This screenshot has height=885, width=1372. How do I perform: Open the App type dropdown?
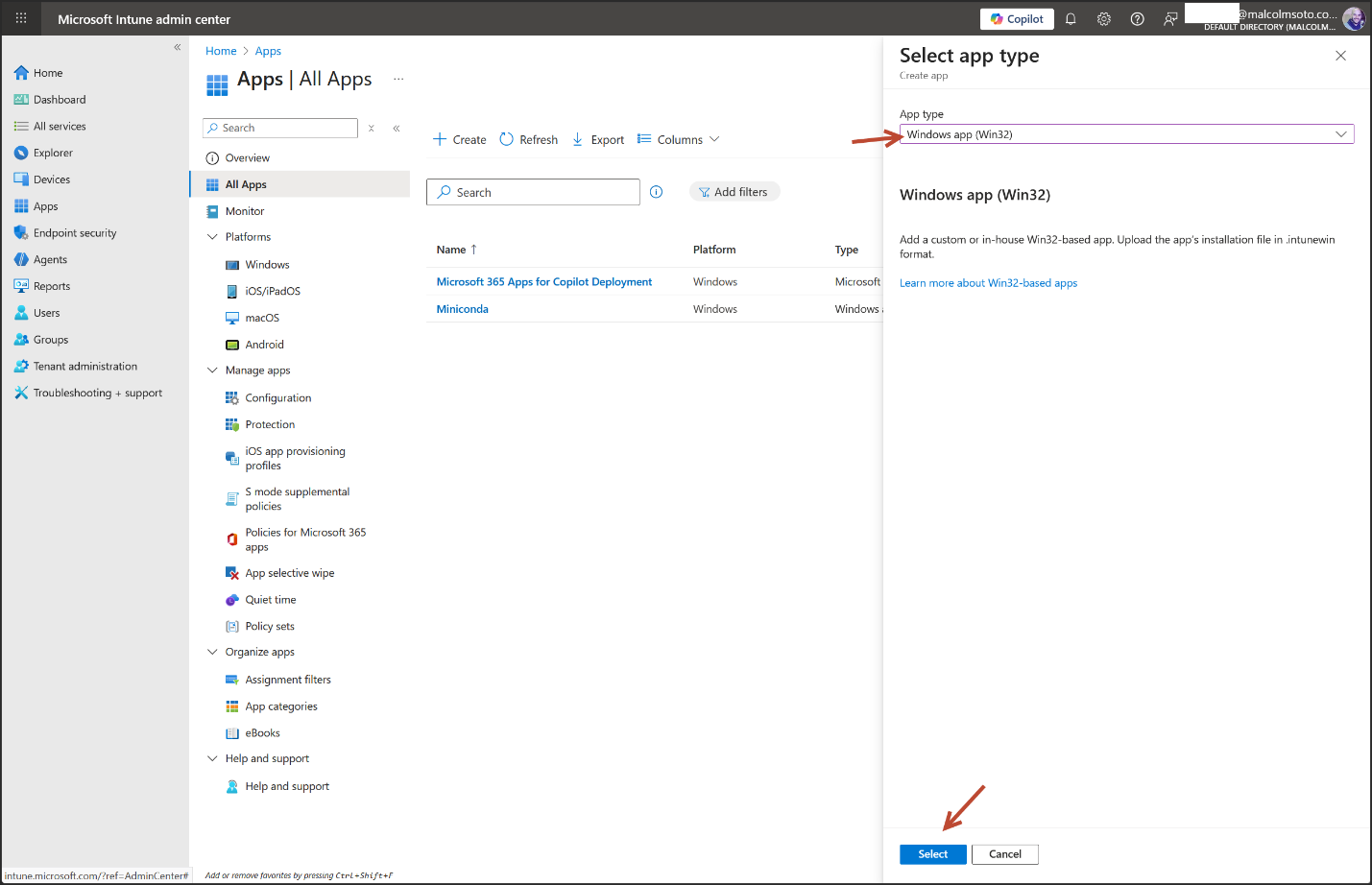(x=1126, y=134)
